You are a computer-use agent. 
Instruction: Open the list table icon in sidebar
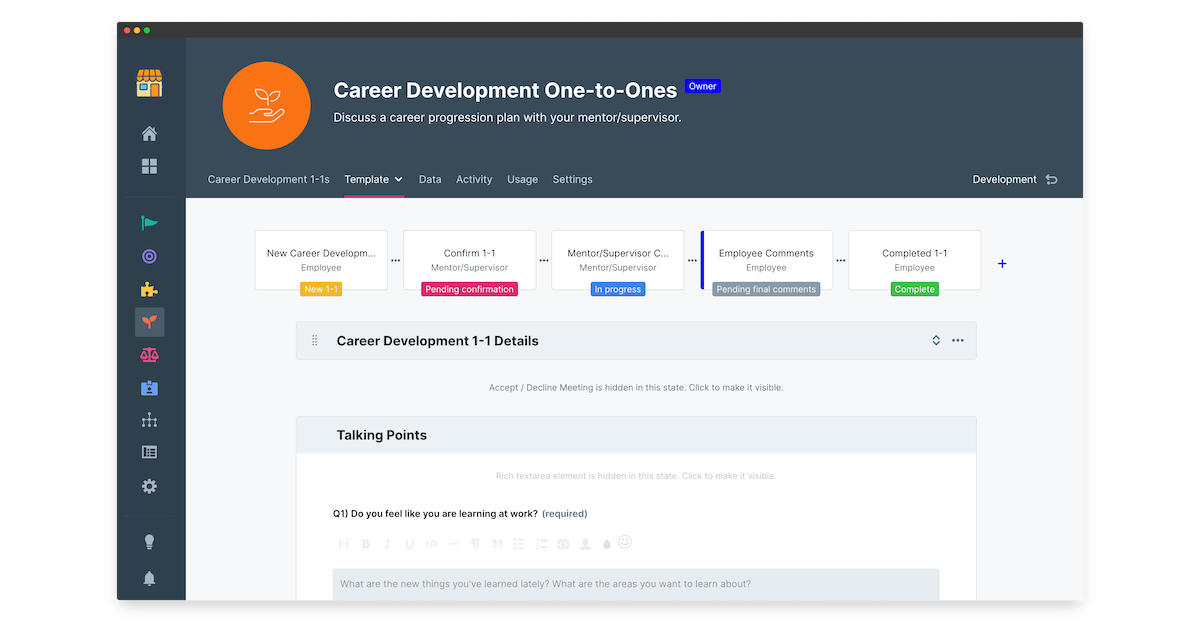point(149,452)
